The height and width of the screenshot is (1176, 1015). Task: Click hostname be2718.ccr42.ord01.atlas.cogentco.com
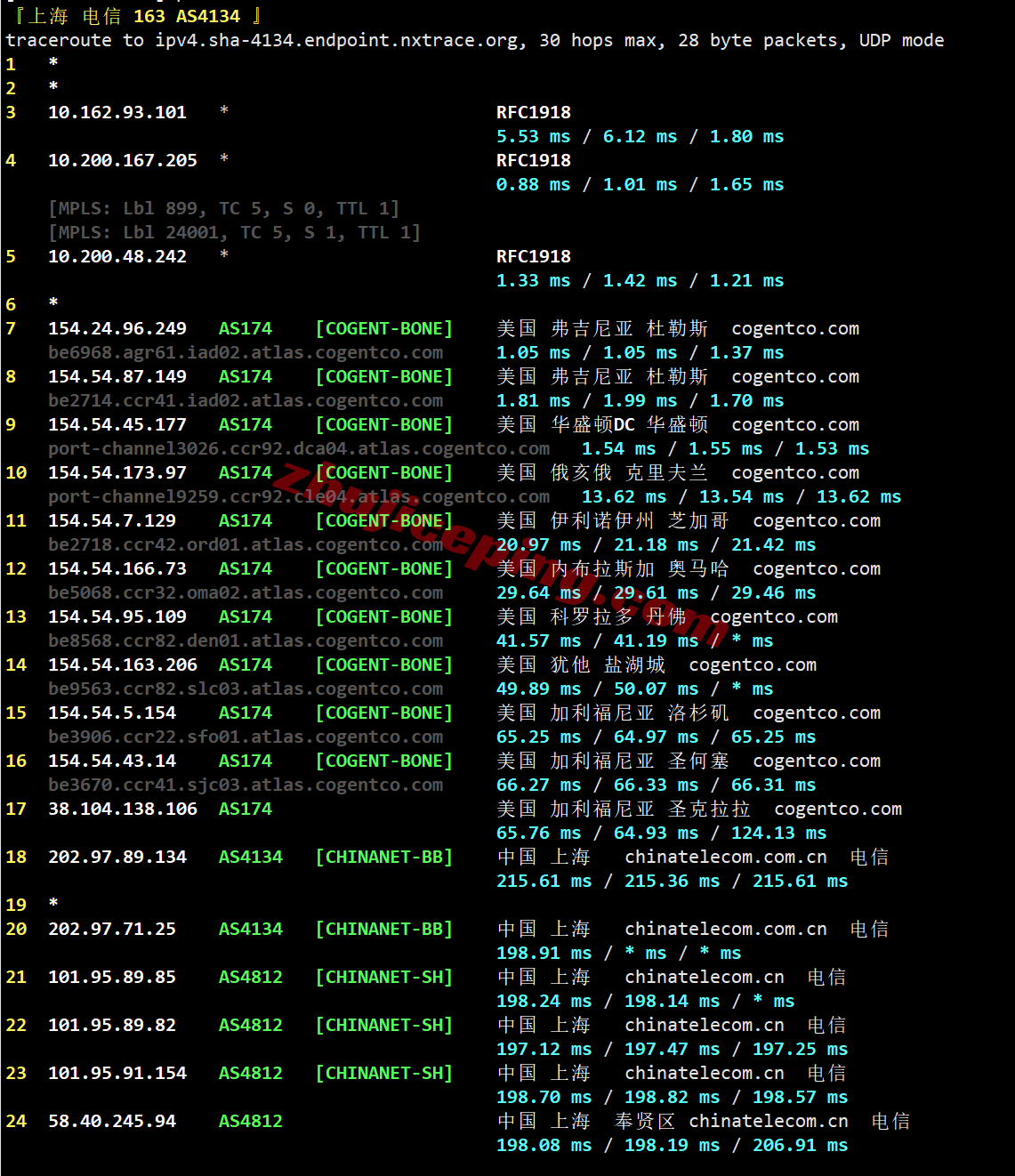(x=246, y=544)
